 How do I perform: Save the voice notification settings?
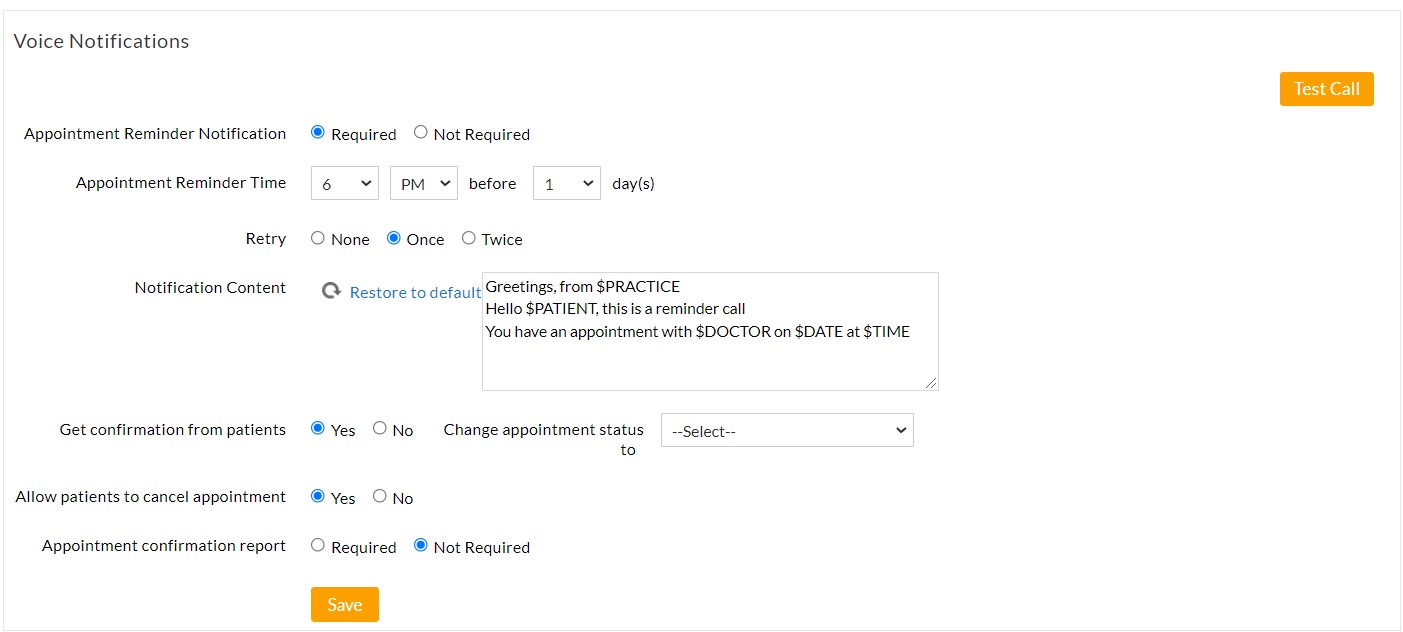click(344, 604)
